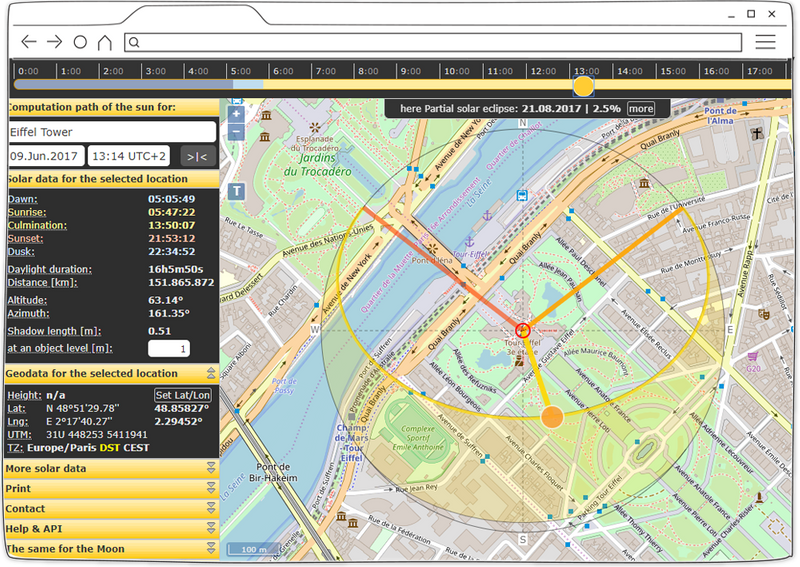Open the browser hamburger menu
The height and width of the screenshot is (567, 800).
pos(765,42)
